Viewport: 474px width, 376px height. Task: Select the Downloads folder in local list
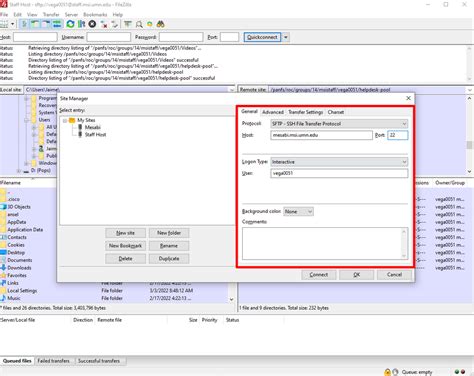[x=19, y=268]
